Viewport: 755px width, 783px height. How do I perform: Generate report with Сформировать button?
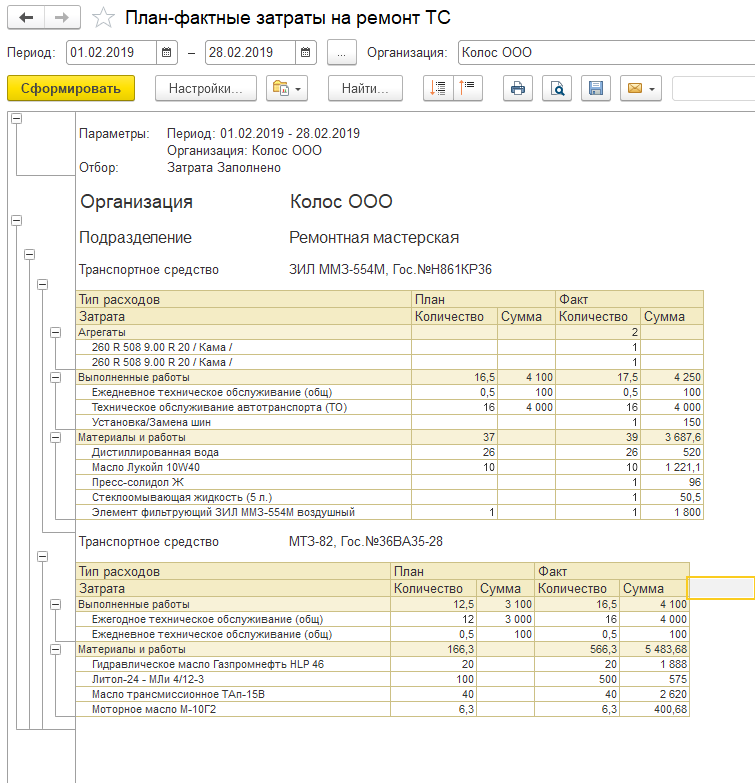(71, 88)
